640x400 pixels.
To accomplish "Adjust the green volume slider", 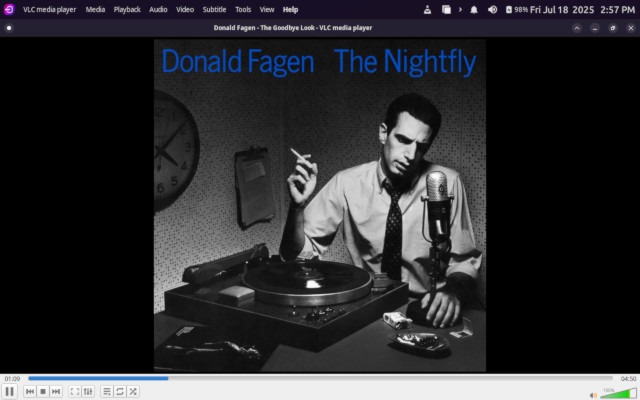I will coord(618,393).
